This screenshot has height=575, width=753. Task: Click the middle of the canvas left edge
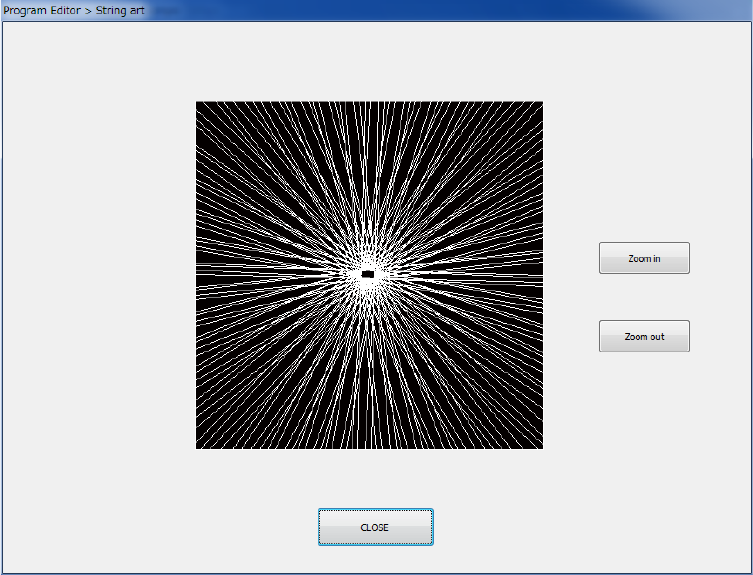click(198, 275)
